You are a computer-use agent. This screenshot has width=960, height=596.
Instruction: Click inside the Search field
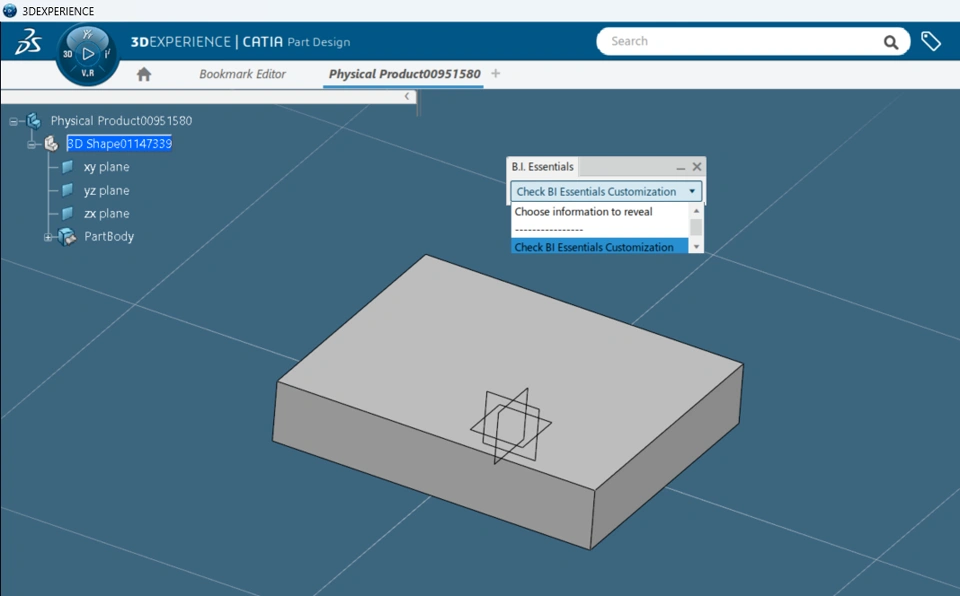pos(741,41)
